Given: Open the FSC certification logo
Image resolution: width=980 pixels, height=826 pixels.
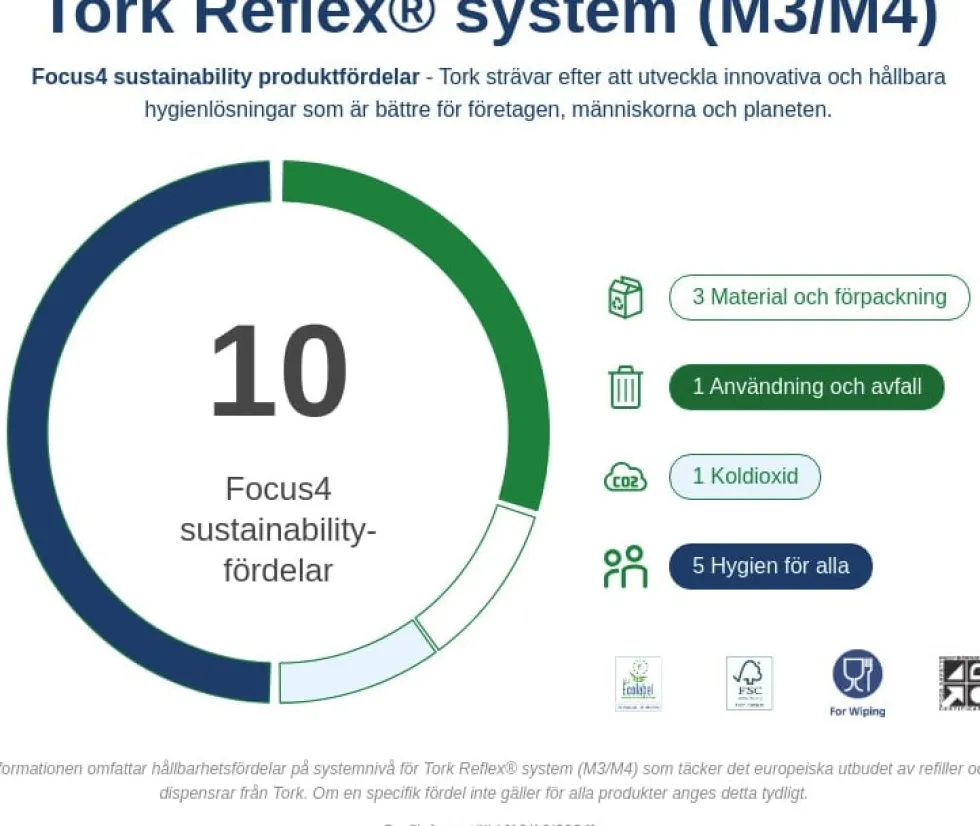Looking at the screenshot, I should 749,683.
